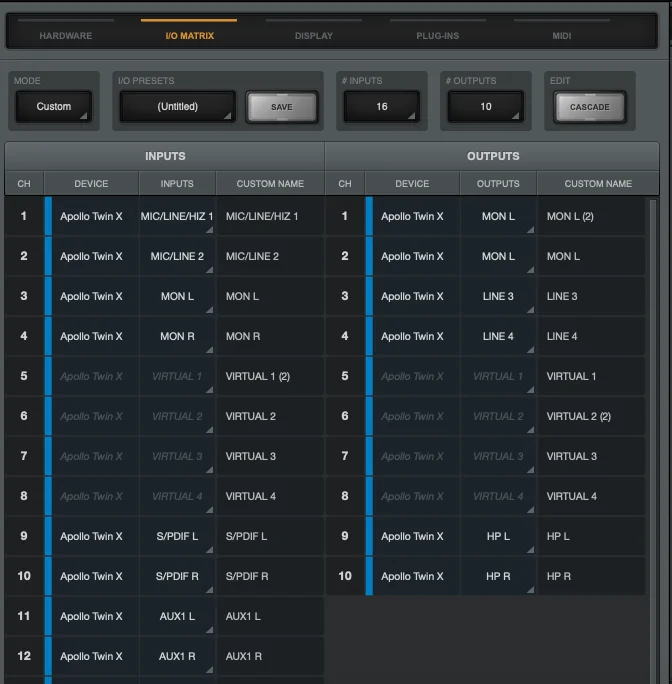Click the CASCADE edit button
The image size is (672, 684).
pyautogui.click(x=590, y=107)
